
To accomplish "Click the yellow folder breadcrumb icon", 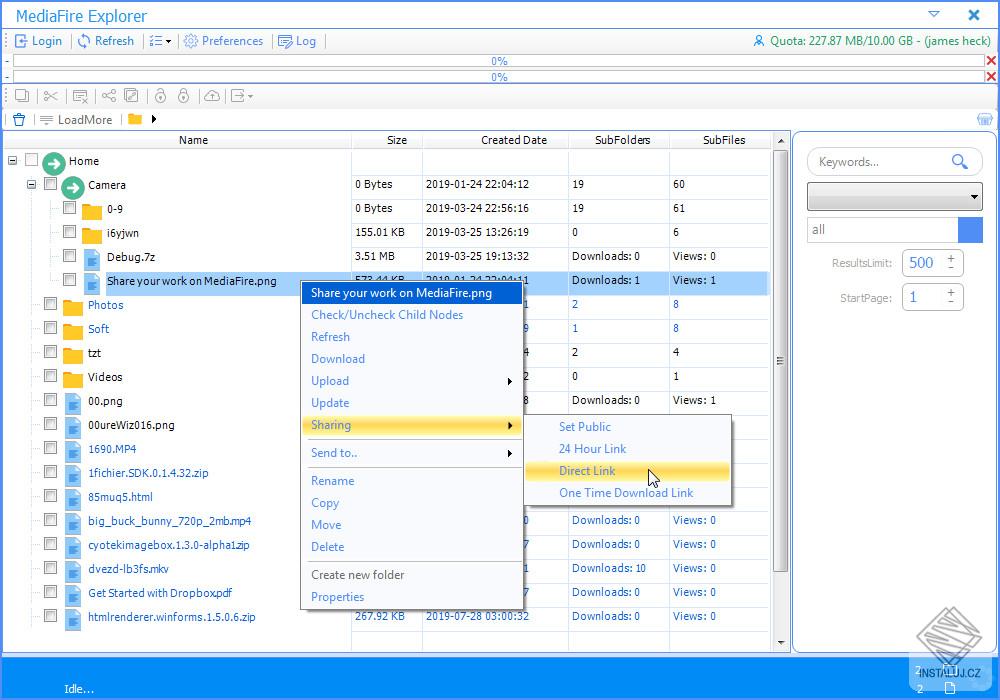I will (135, 119).
